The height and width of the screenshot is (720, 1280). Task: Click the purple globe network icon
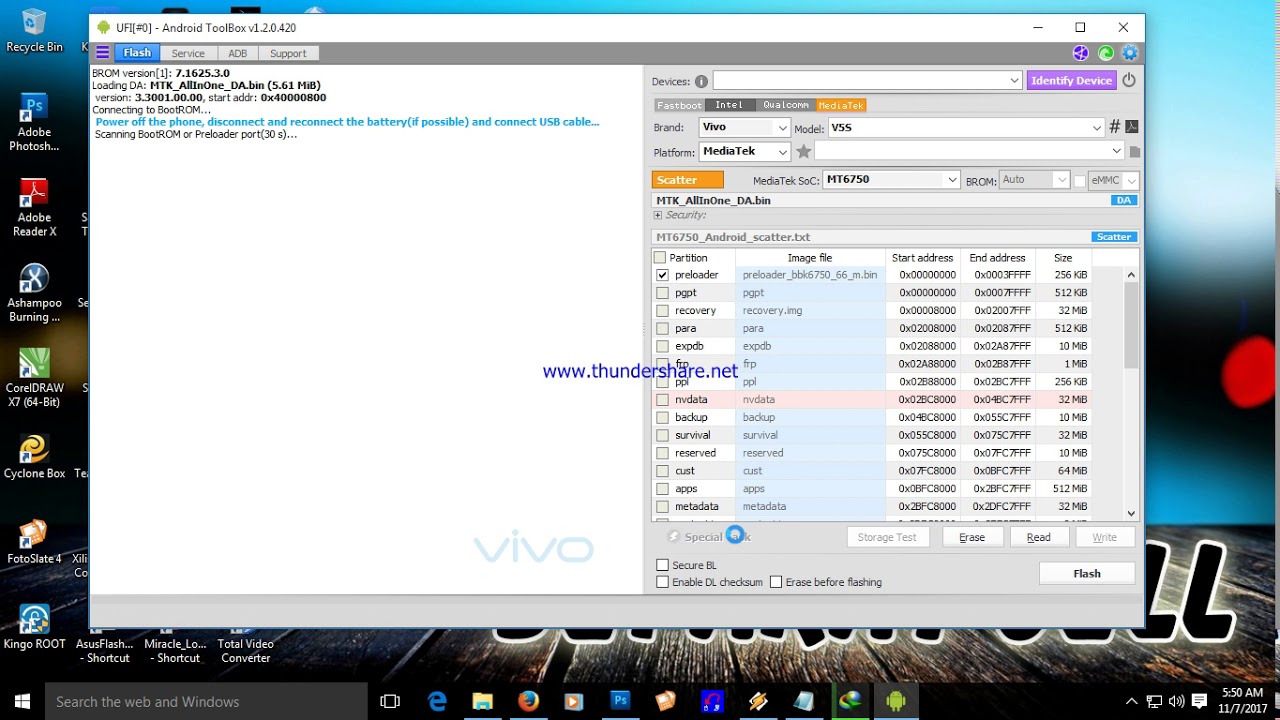tap(1081, 53)
